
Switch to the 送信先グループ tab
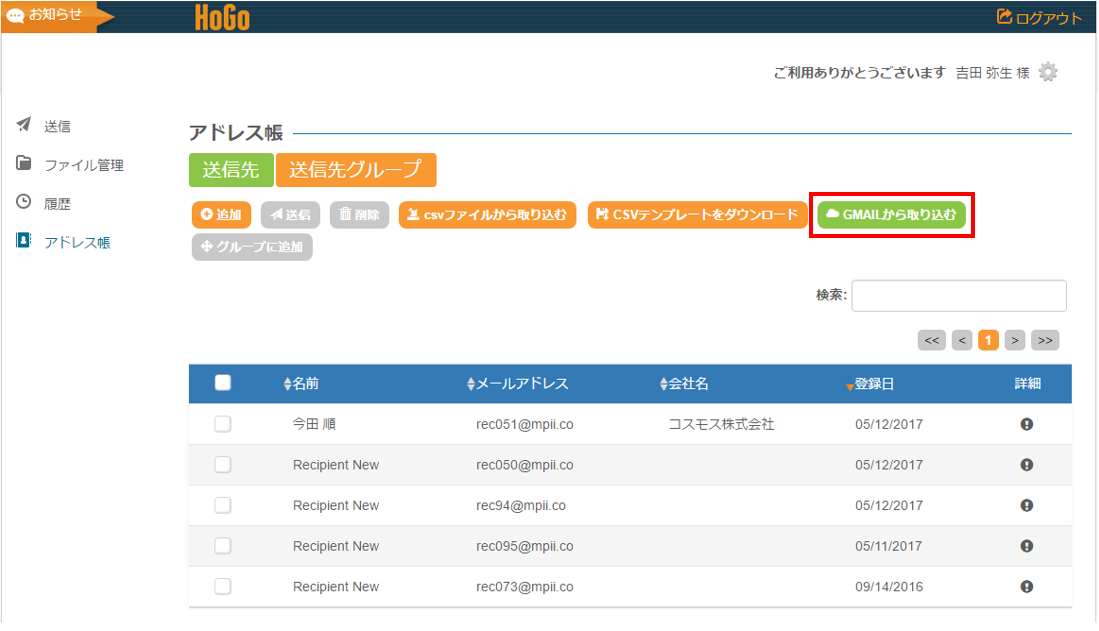click(356, 170)
